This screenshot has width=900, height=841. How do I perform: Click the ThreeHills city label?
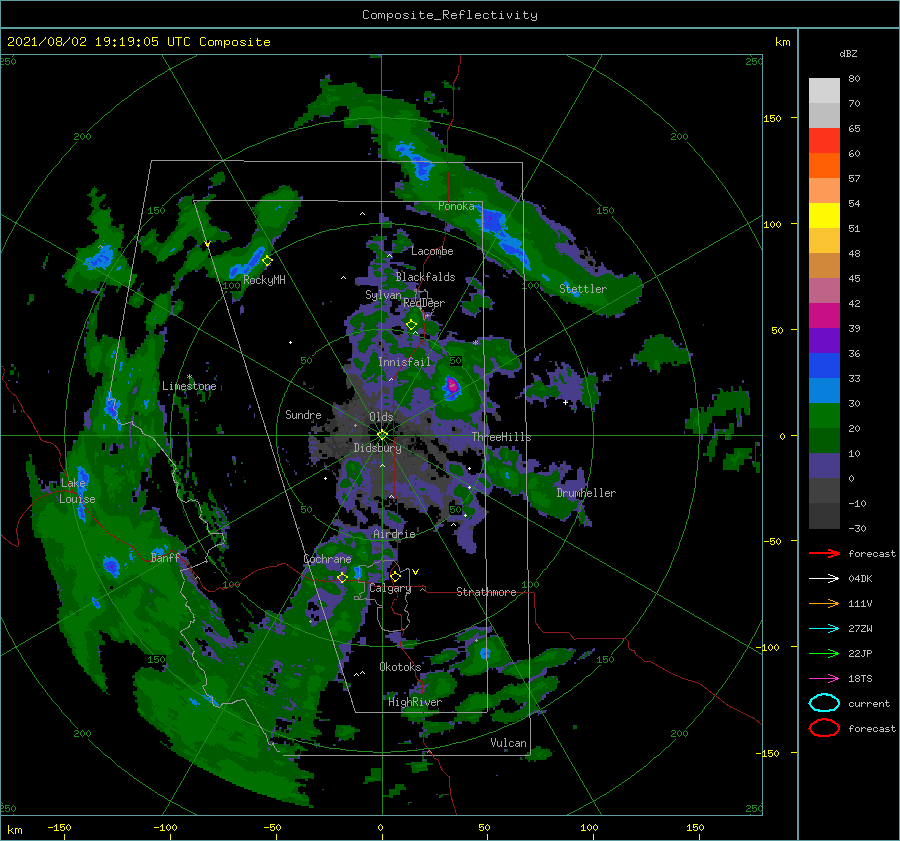click(x=502, y=437)
